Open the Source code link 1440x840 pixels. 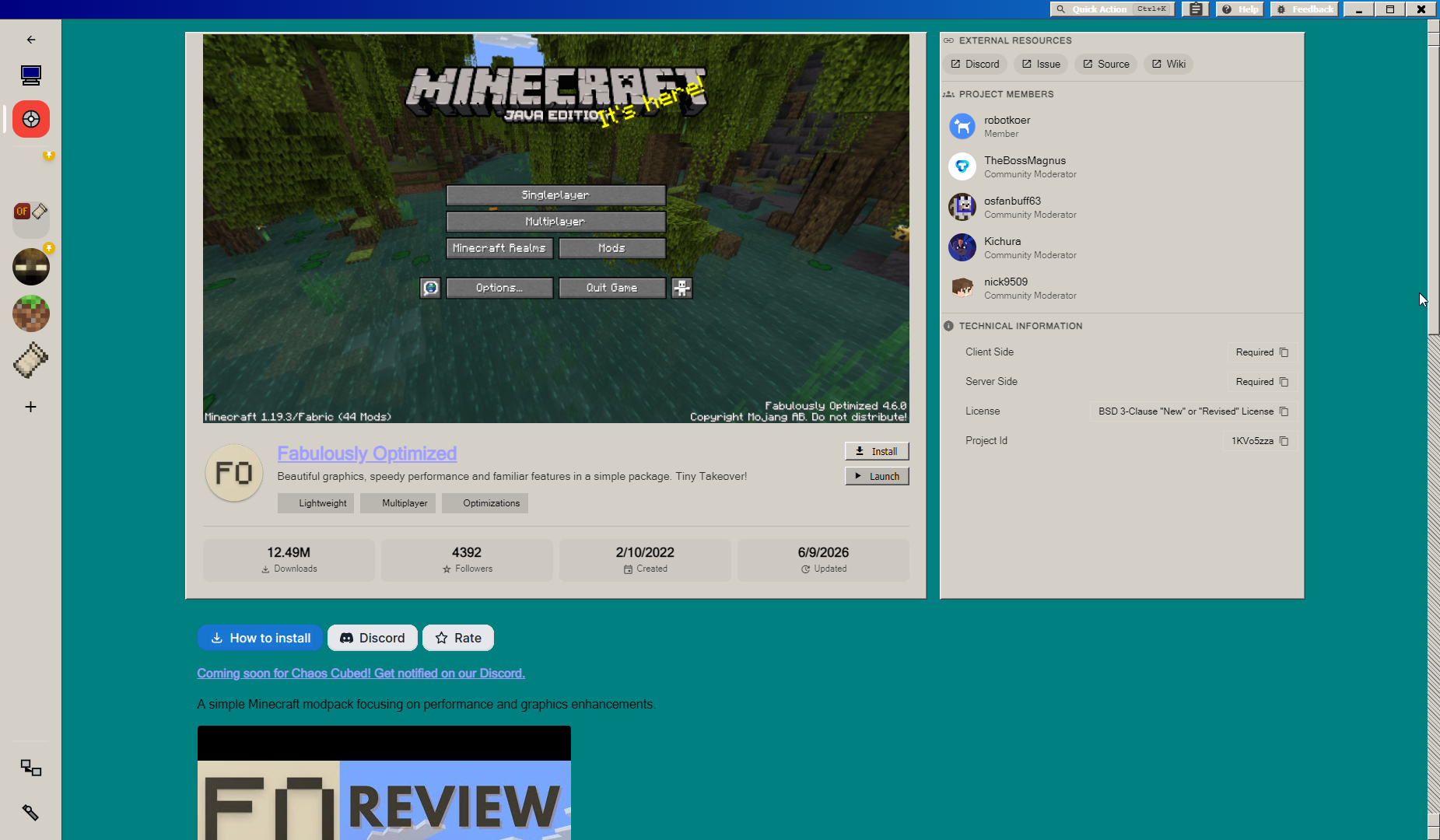click(1105, 64)
